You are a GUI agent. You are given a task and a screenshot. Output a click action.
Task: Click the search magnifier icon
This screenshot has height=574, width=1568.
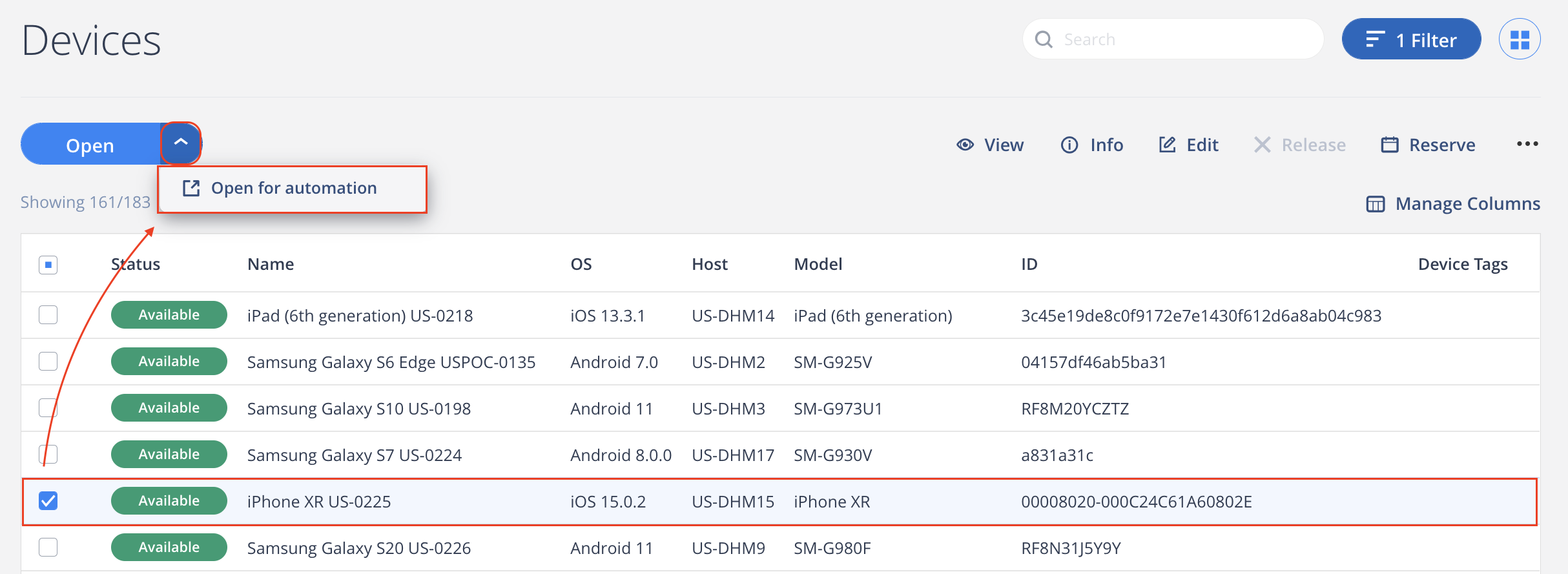1044,39
